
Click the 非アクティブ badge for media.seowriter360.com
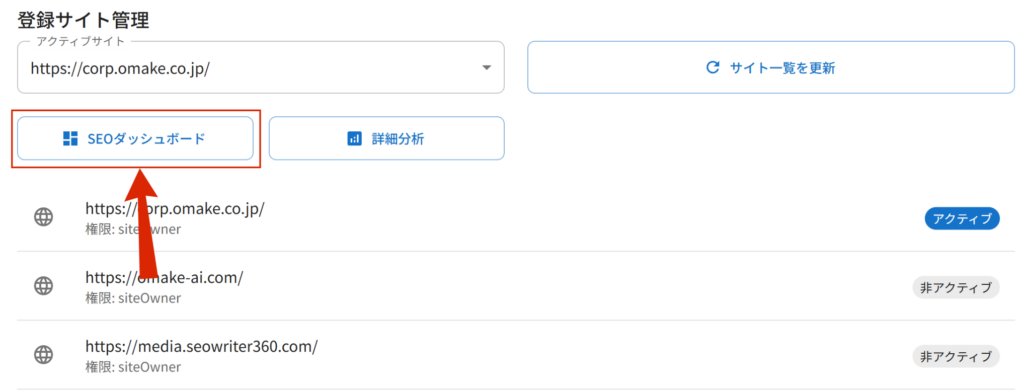point(956,357)
